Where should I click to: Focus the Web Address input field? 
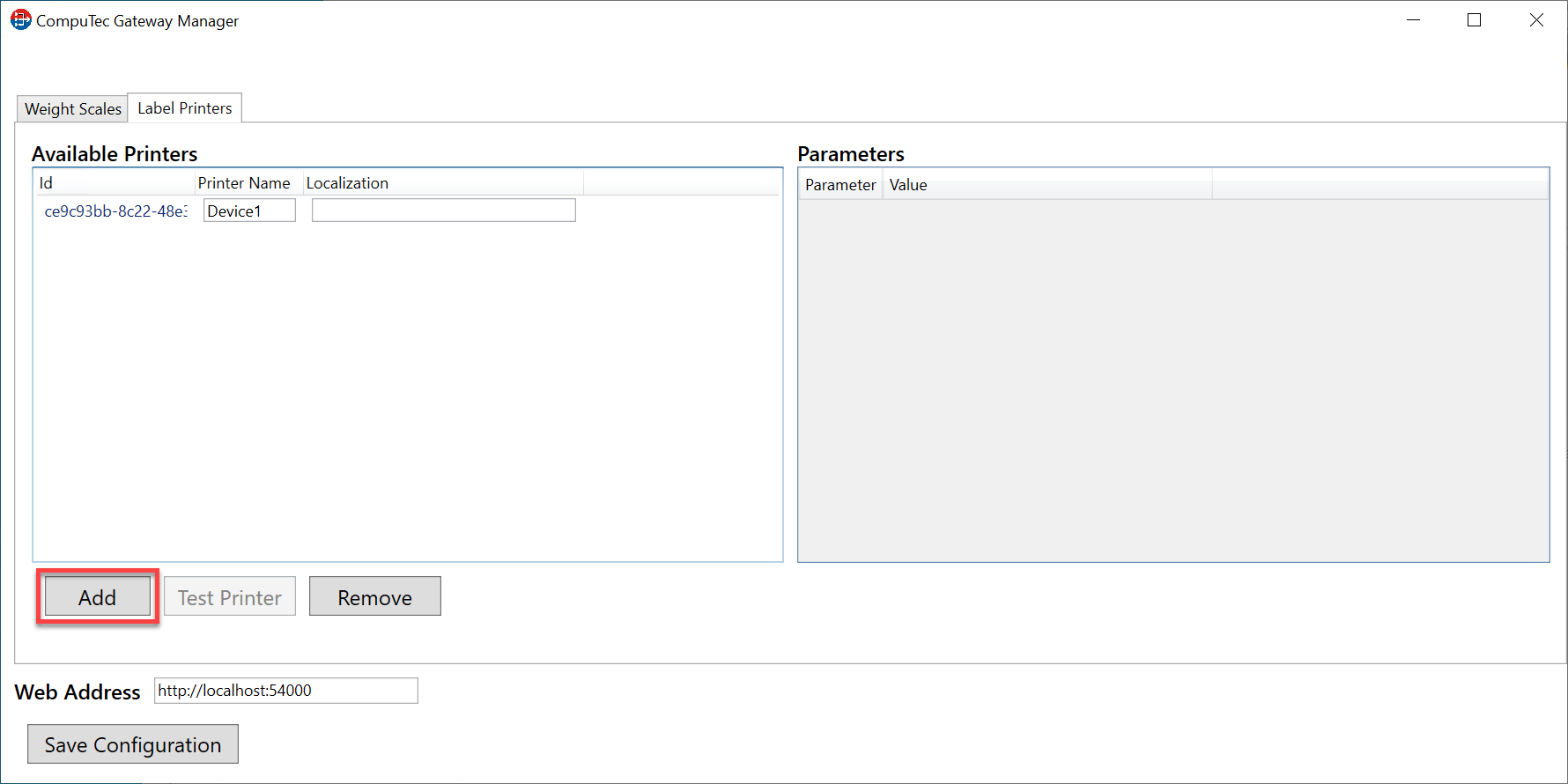285,691
